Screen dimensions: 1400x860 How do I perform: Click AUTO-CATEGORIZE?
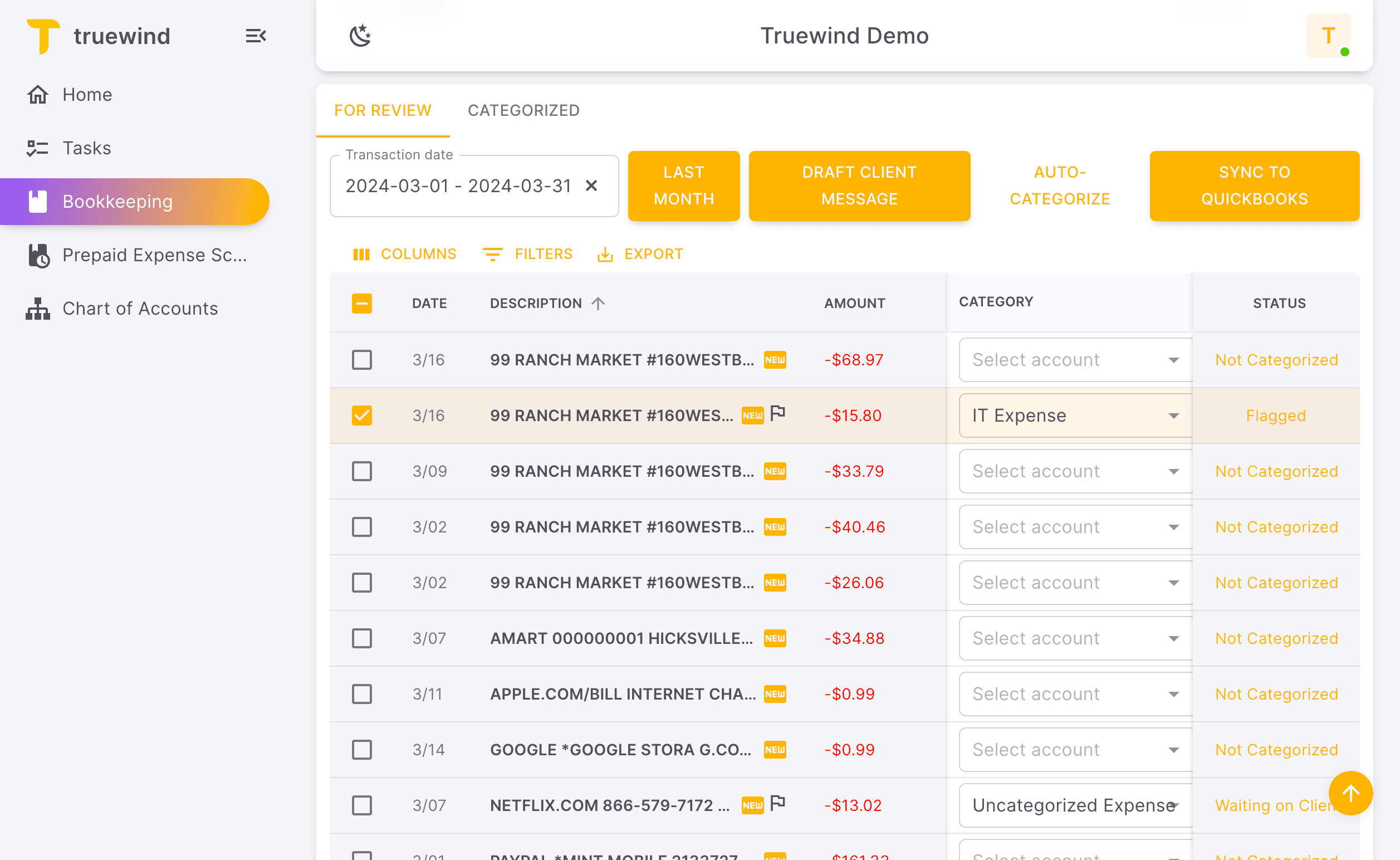tap(1060, 186)
